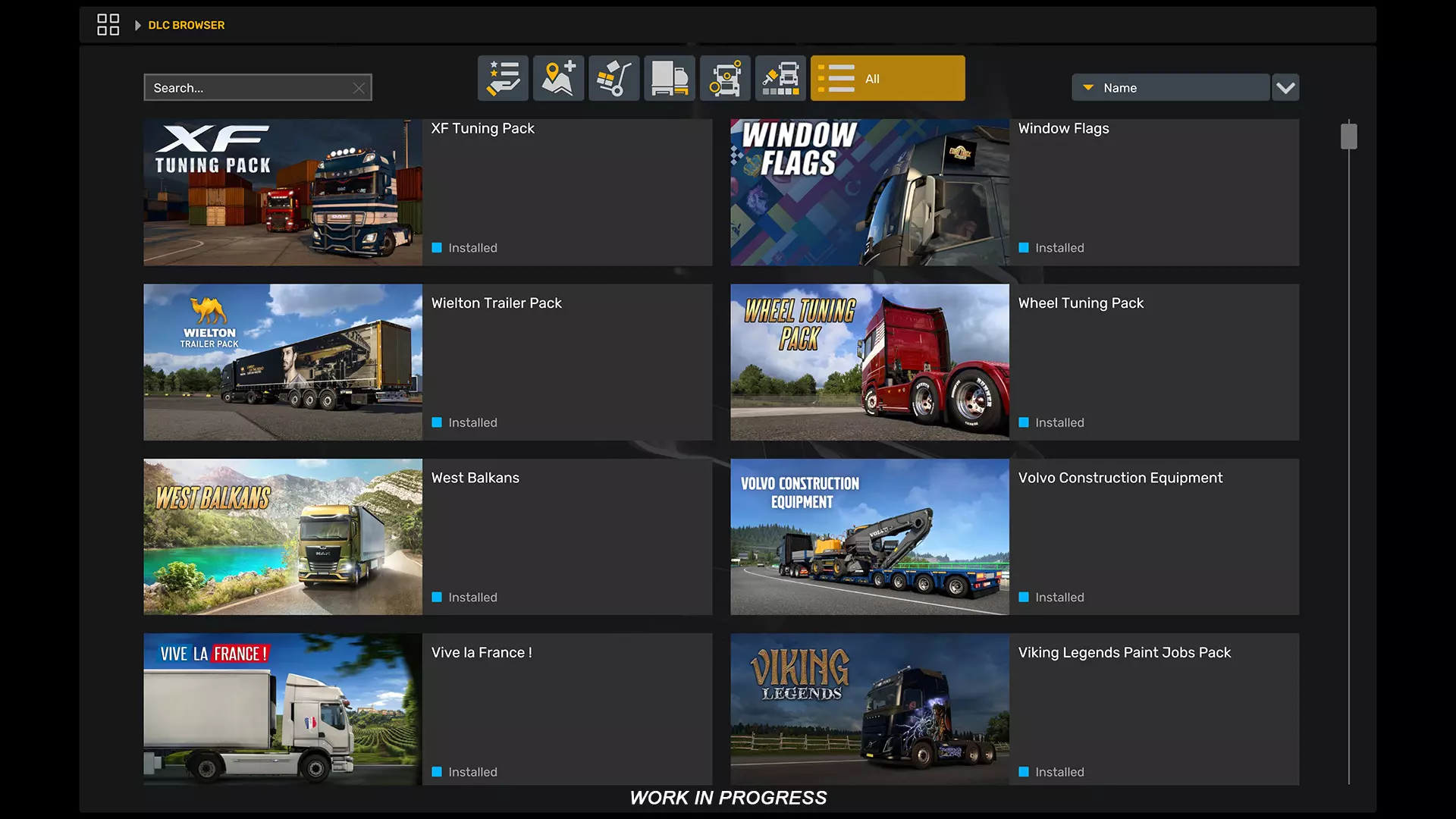Select the All filter tab
Screen dimensions: 1456x819
tap(887, 78)
